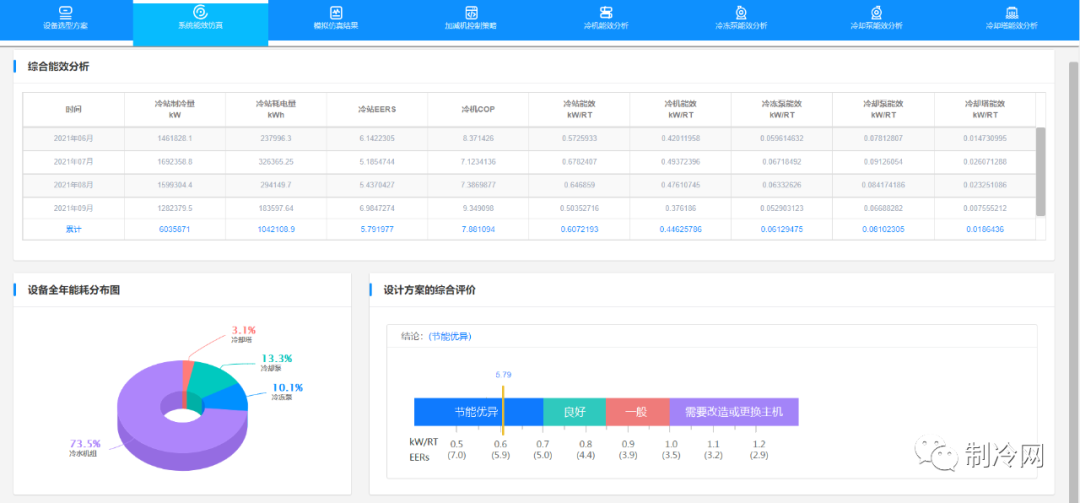Click the 冷却泵能效分析 tab label
Image resolution: width=1080 pixels, height=503 pixels.
click(876, 25)
